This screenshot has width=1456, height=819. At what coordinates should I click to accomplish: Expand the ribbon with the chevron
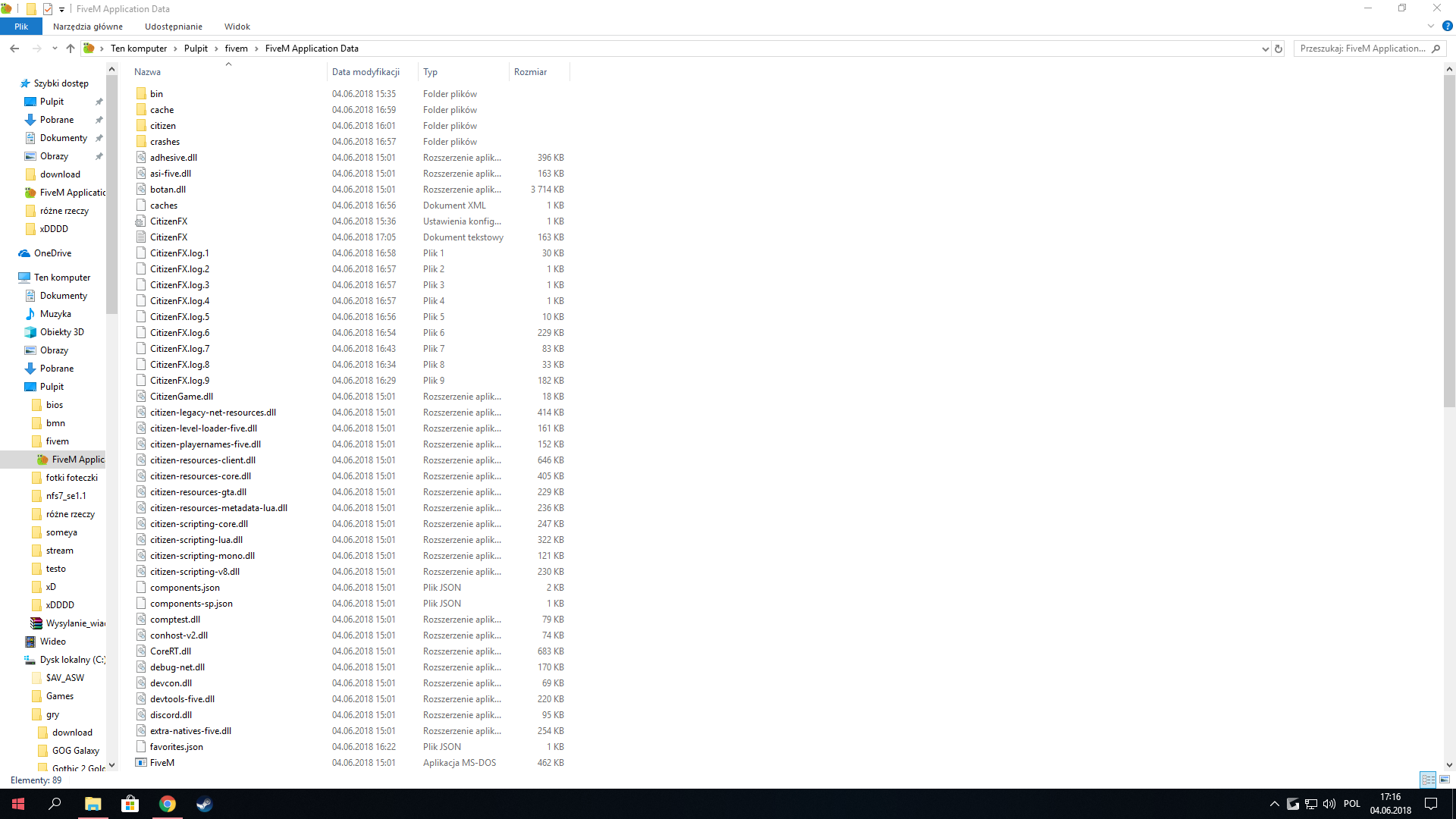(1431, 26)
